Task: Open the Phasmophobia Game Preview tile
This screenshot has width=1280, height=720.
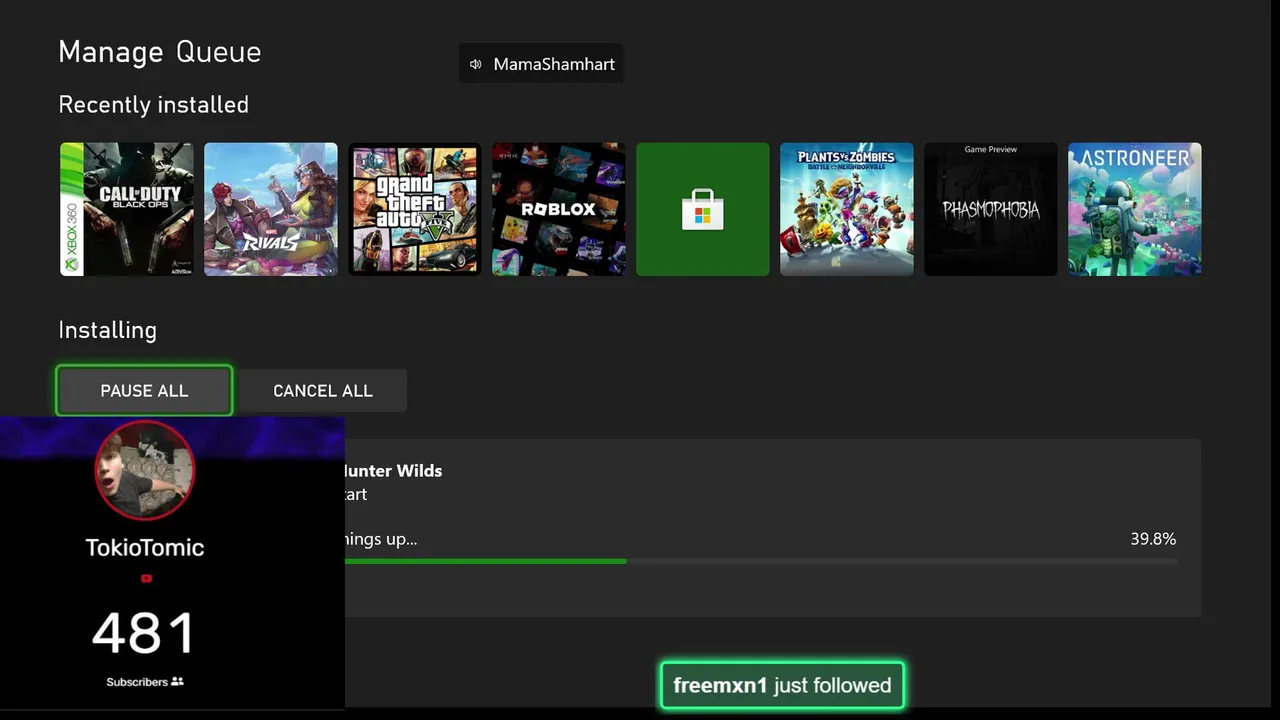Action: pos(991,209)
